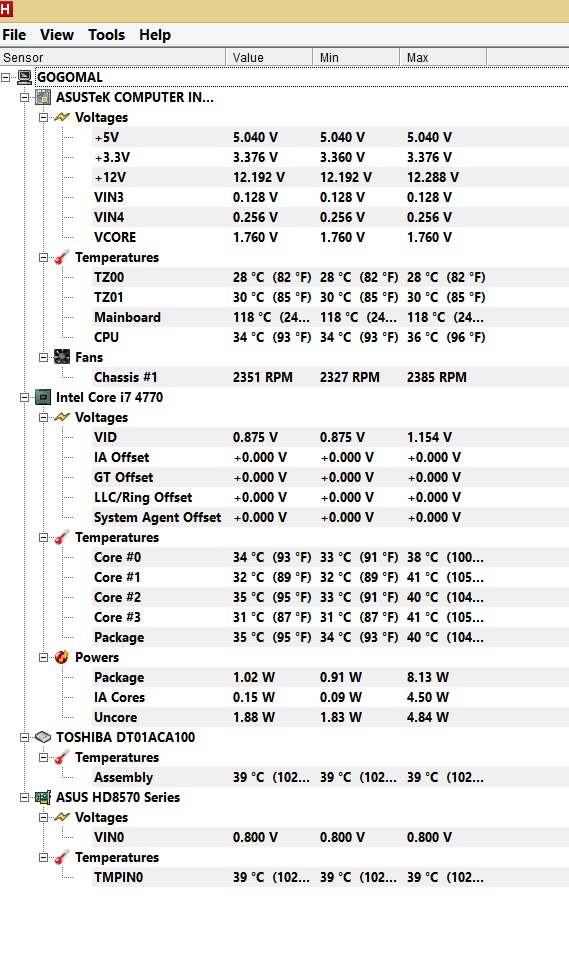This screenshot has height=971, width=569.
Task: Collapse the ASUS HD8570 Series node
Action: click(x=25, y=798)
